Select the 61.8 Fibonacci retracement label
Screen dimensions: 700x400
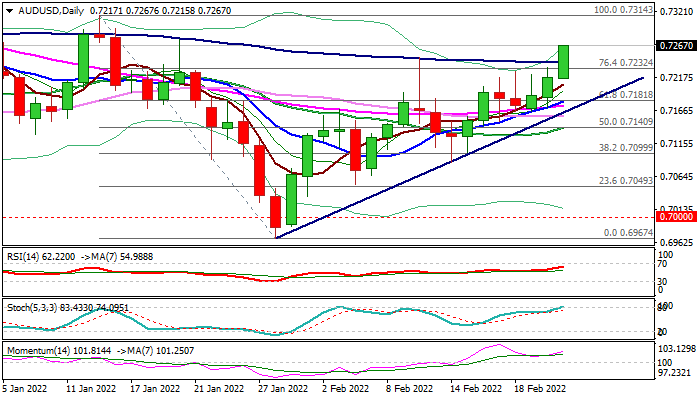[625, 95]
